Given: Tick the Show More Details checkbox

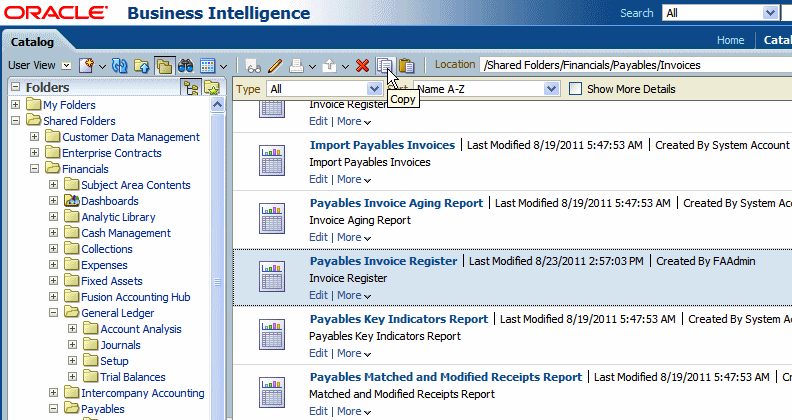Looking at the screenshot, I should click(x=575, y=89).
